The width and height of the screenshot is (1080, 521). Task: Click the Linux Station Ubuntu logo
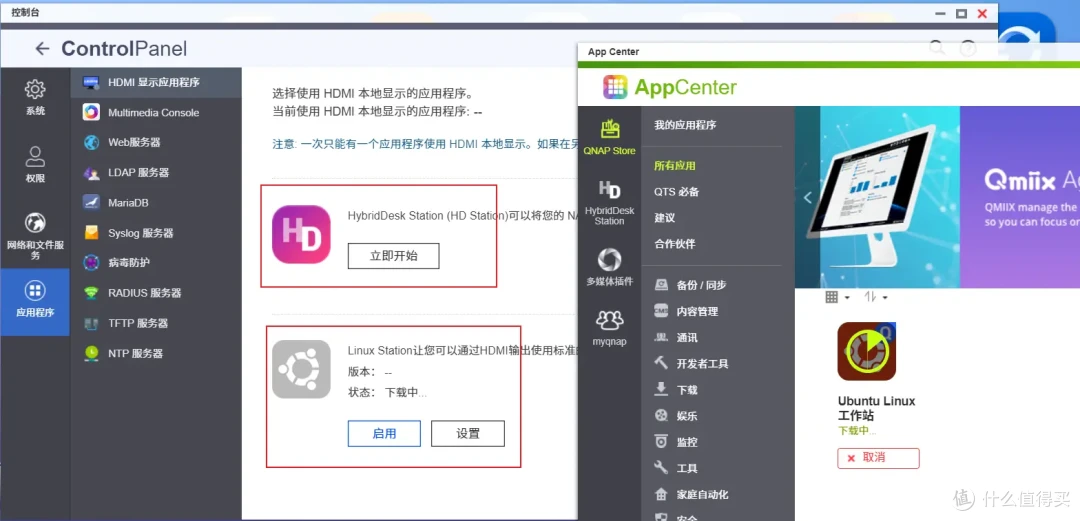click(x=301, y=369)
